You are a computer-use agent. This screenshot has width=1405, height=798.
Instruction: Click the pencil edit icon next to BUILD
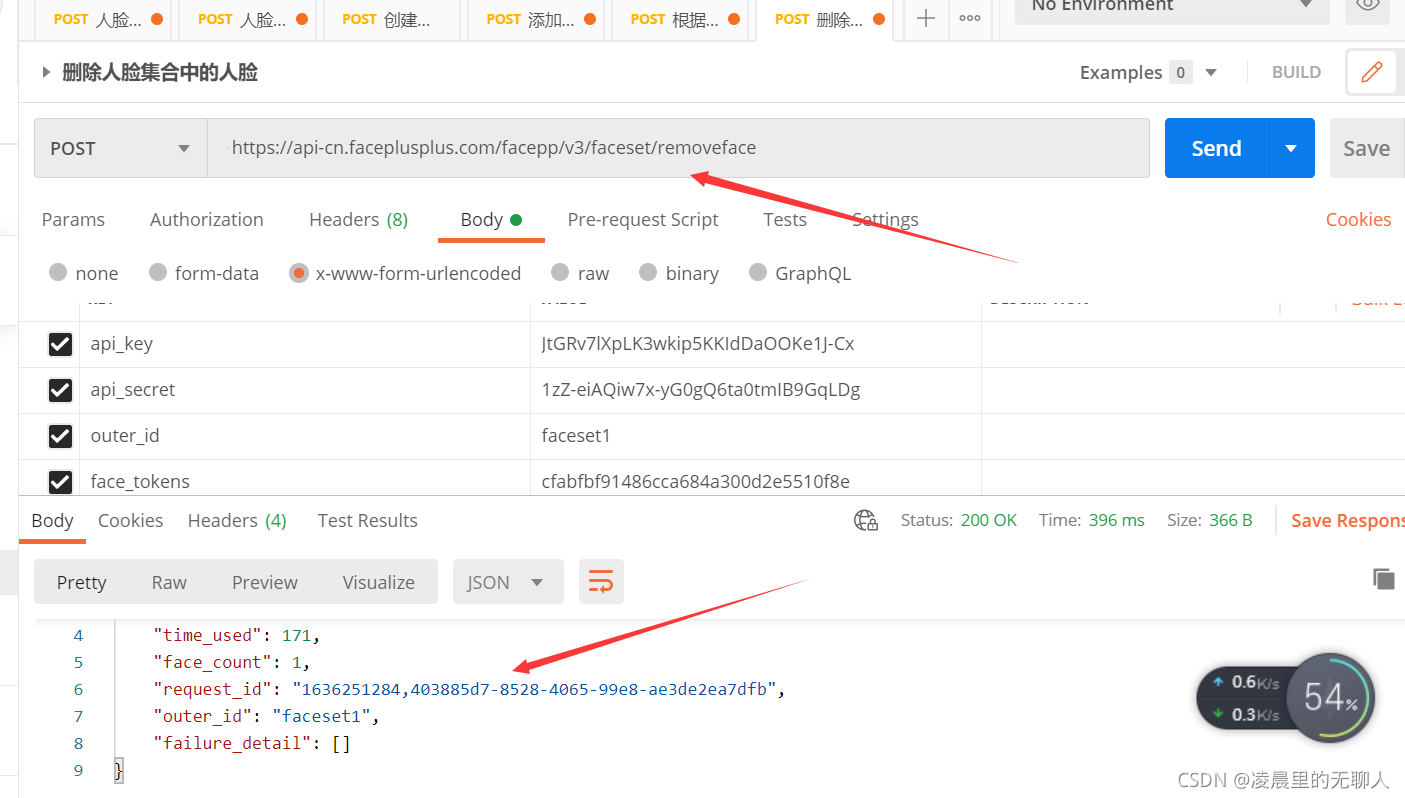coord(1371,72)
